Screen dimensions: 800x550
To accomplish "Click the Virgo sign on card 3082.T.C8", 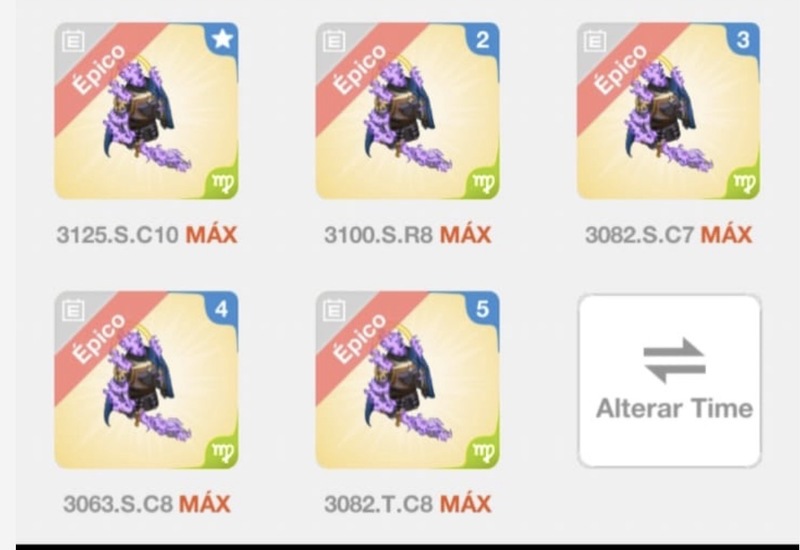I will [483, 452].
